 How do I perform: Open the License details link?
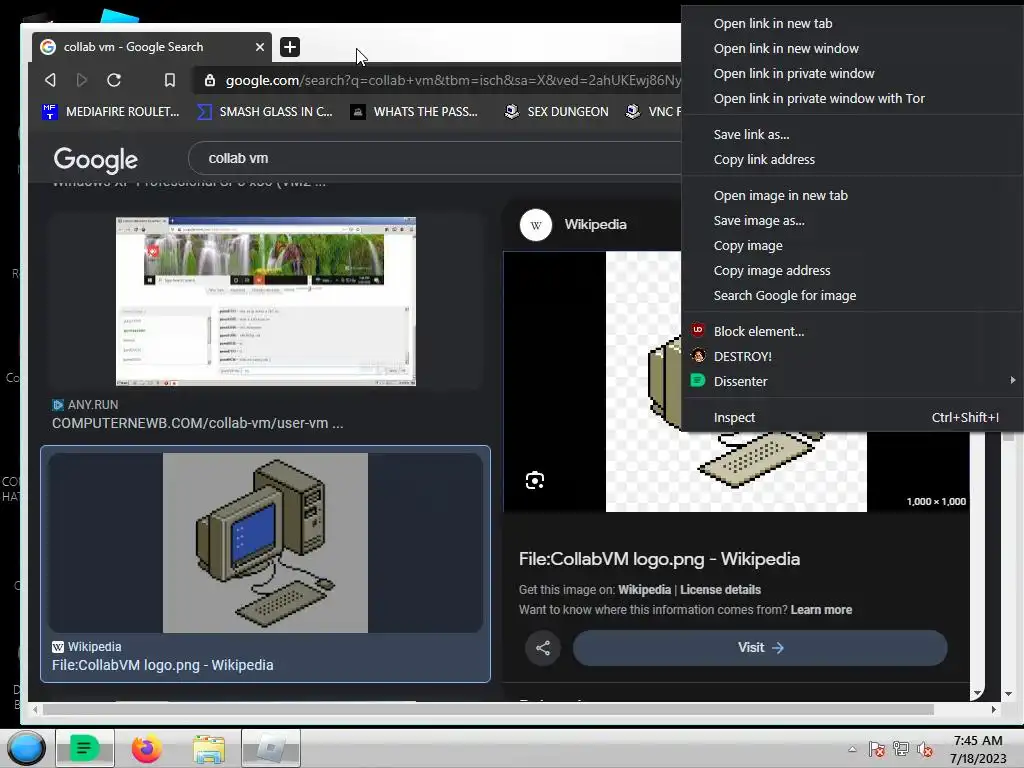(720, 590)
